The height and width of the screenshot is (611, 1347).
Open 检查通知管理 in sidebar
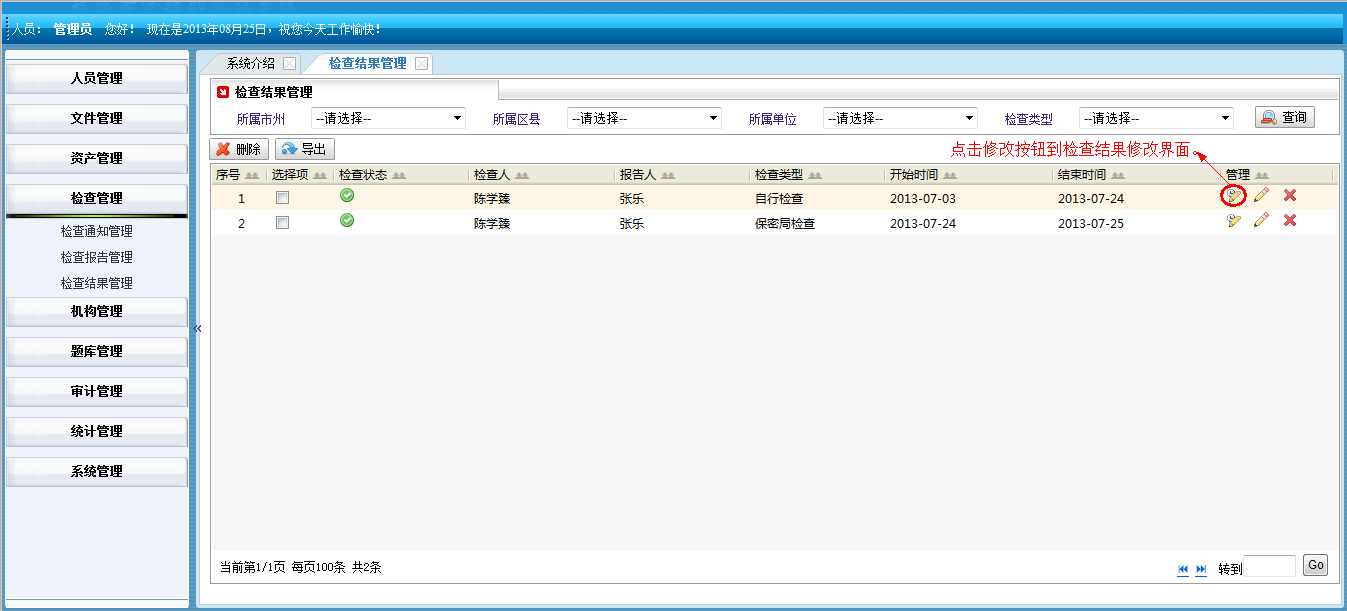pyautogui.click(x=96, y=231)
